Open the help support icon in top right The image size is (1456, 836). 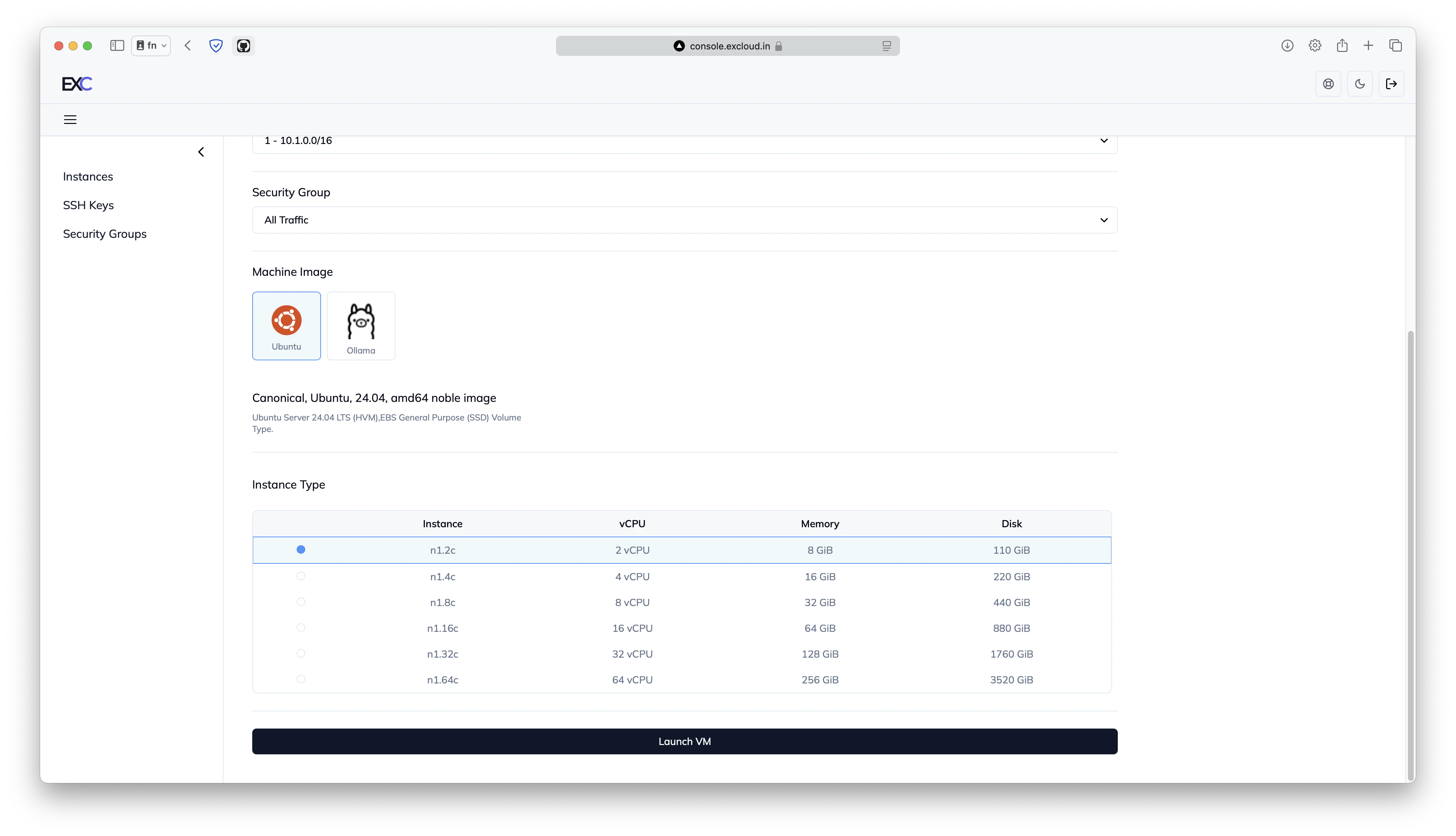pyautogui.click(x=1328, y=83)
